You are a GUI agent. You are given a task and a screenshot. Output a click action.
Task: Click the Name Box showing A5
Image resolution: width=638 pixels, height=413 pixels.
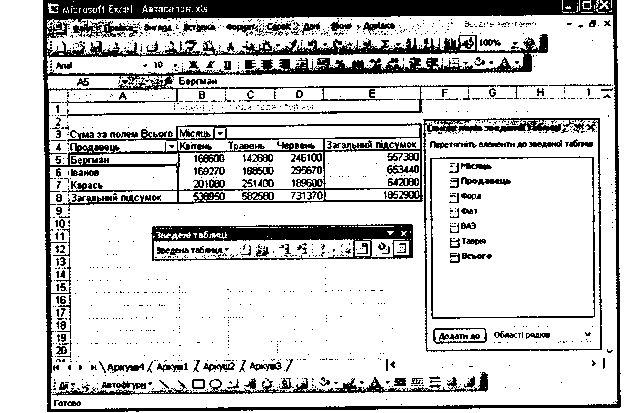(85, 82)
